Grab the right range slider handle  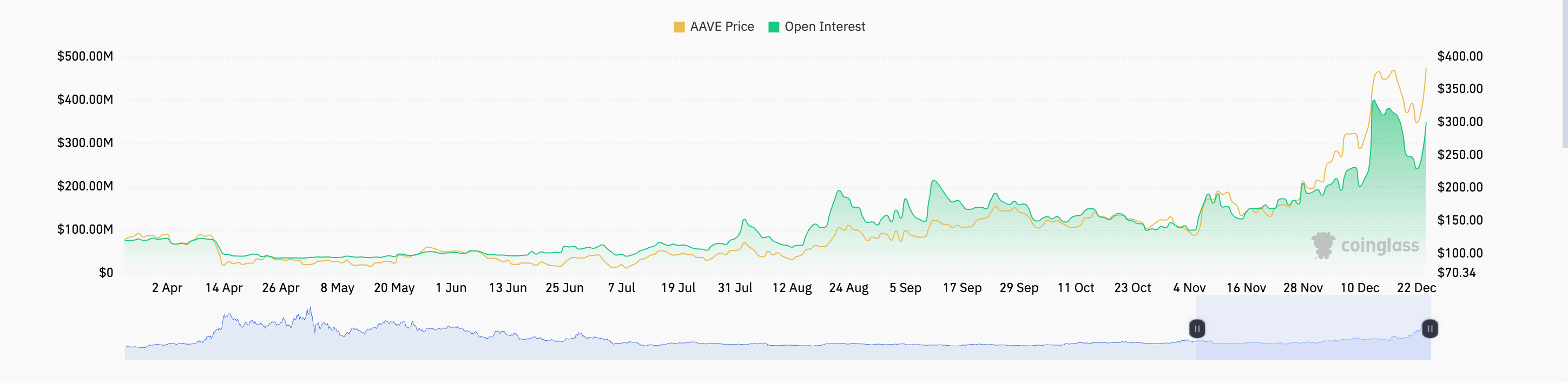tap(1430, 329)
